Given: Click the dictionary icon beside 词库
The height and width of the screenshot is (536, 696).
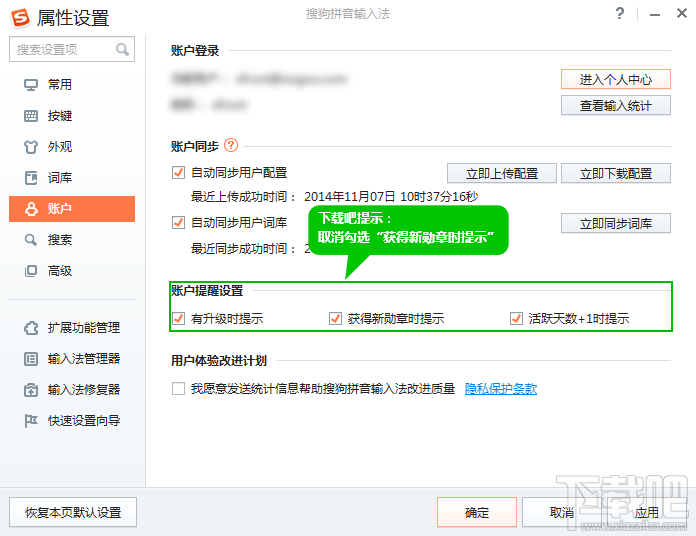Looking at the screenshot, I should (31, 178).
